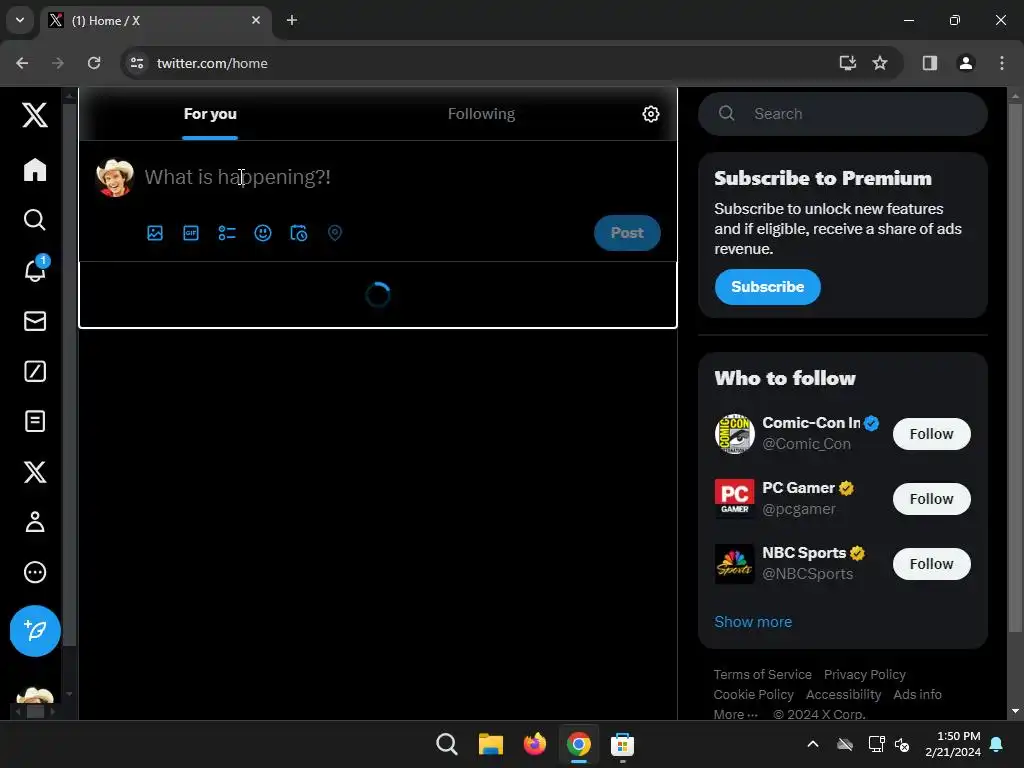Click the blue compose post feather button
1024x768 pixels.
35,631
